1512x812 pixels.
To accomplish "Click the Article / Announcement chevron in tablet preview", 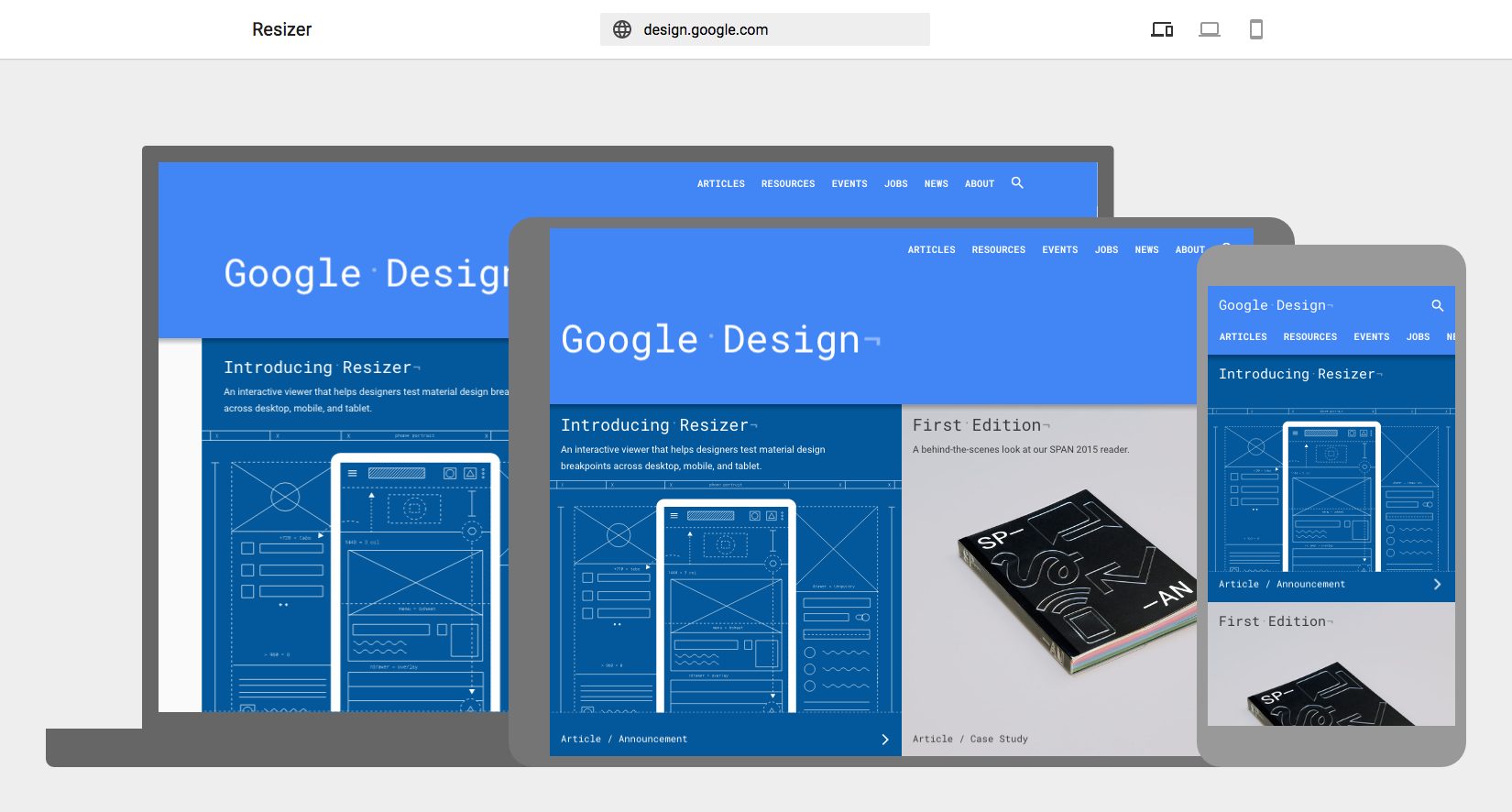I will click(885, 740).
